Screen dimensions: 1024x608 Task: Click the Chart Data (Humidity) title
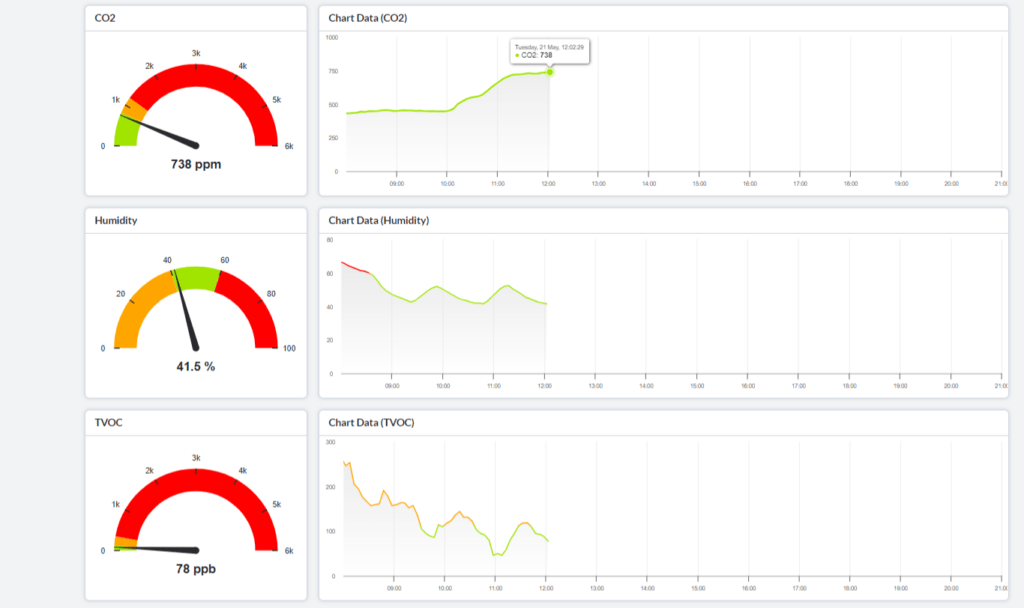coord(379,220)
